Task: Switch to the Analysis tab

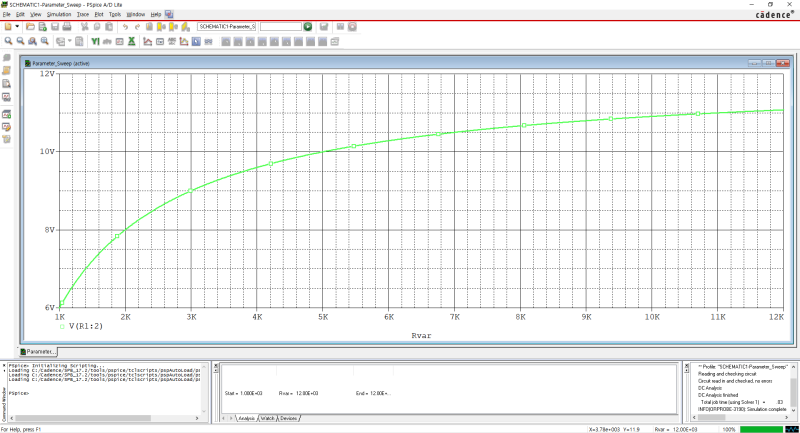Action: pyautogui.click(x=246, y=418)
